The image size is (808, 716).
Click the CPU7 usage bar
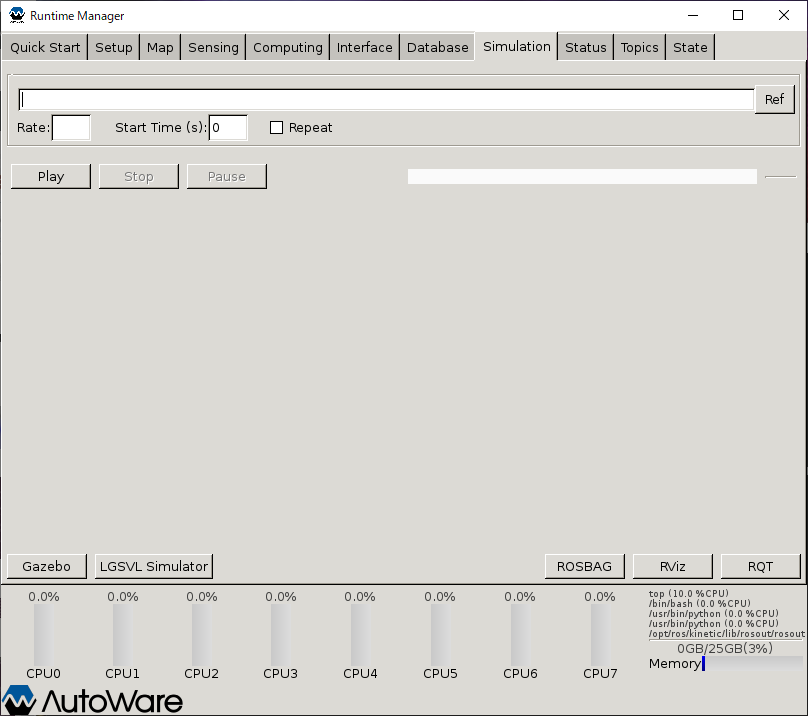click(x=600, y=635)
